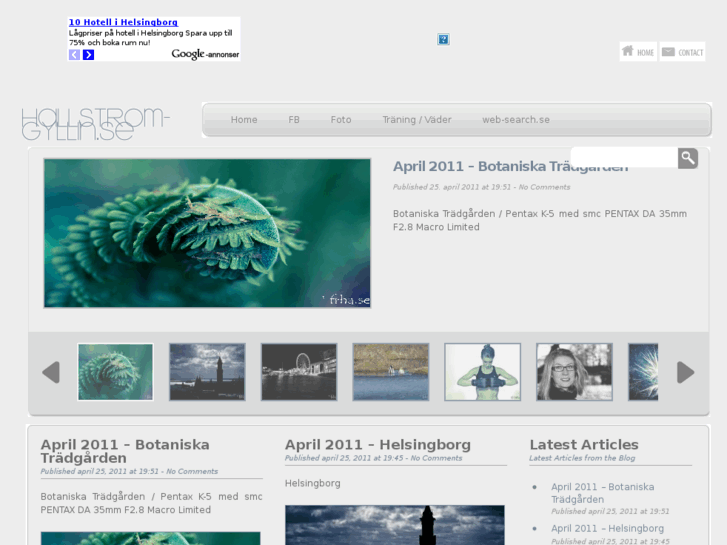Click the text 'Latest Articles from the Blog'
The image size is (727, 545).
582,458
